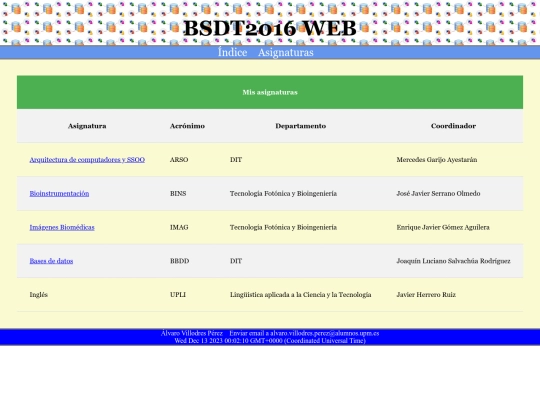This screenshot has height=405, width=540.
Task: Click the Mis asignaturas table caption
Action: click(270, 92)
